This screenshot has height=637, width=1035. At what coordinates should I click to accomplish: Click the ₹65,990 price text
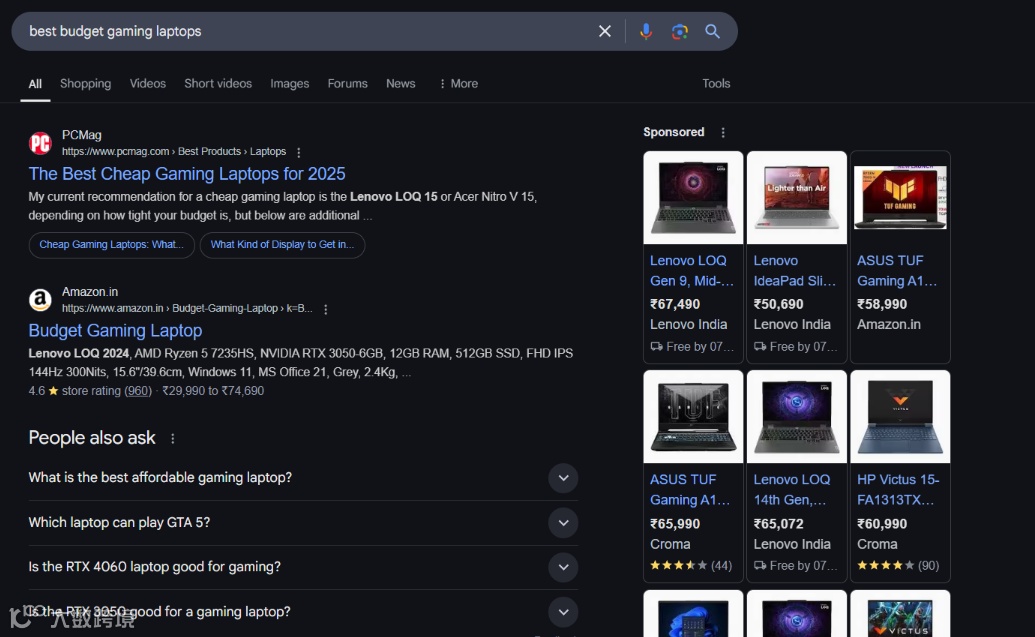tap(675, 524)
